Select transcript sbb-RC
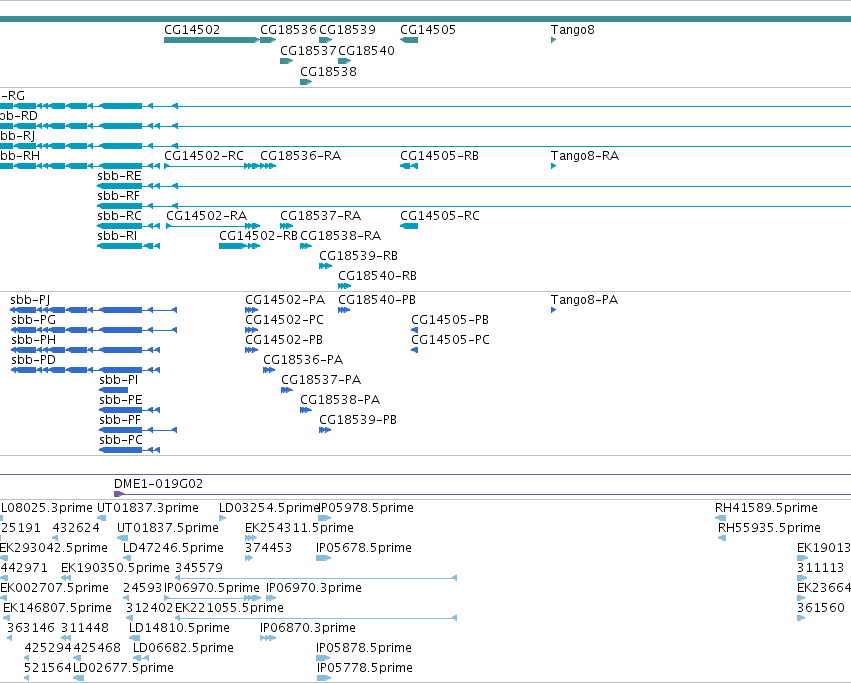Image resolution: width=851 pixels, height=683 pixels. coord(129,226)
